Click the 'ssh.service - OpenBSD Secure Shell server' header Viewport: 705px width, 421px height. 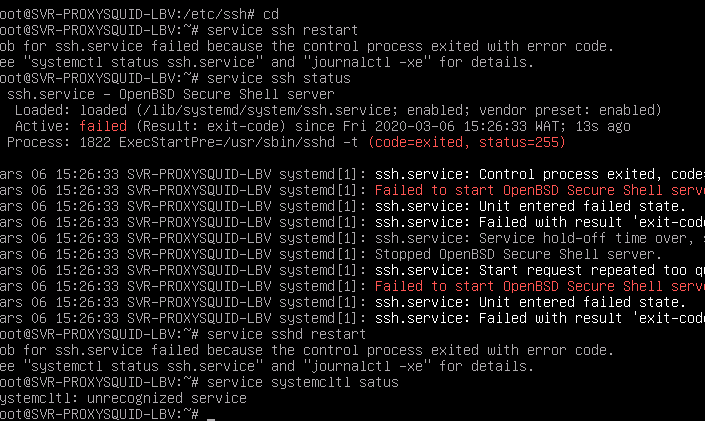pos(170,94)
